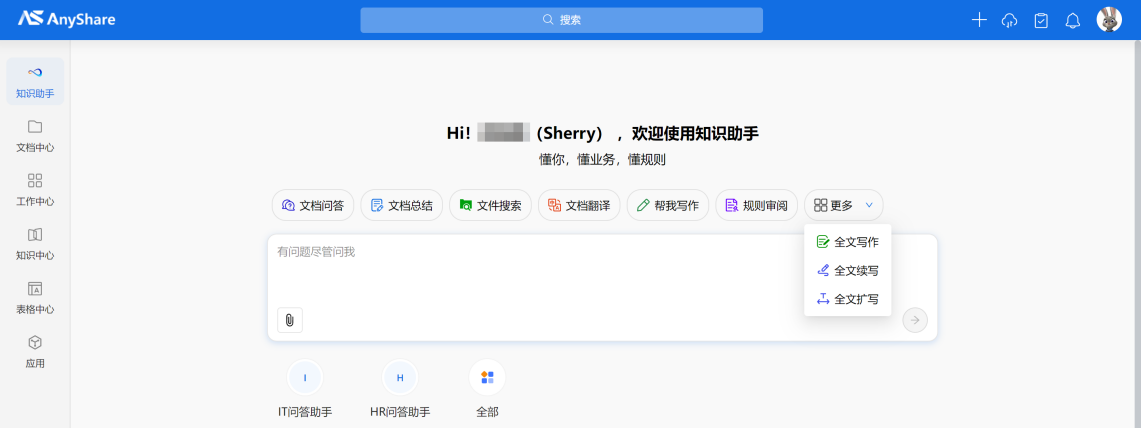Click the 文档问答 button
The image size is (1141, 428).
(x=313, y=206)
